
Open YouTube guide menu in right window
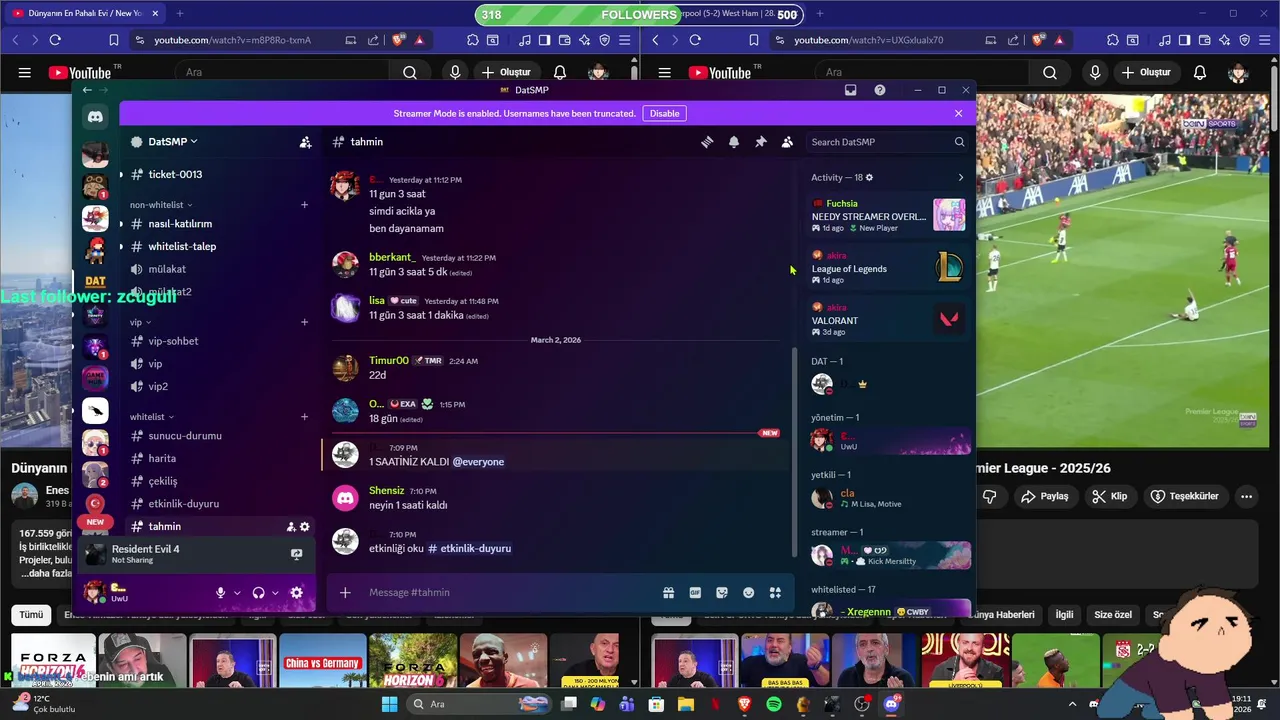[665, 73]
